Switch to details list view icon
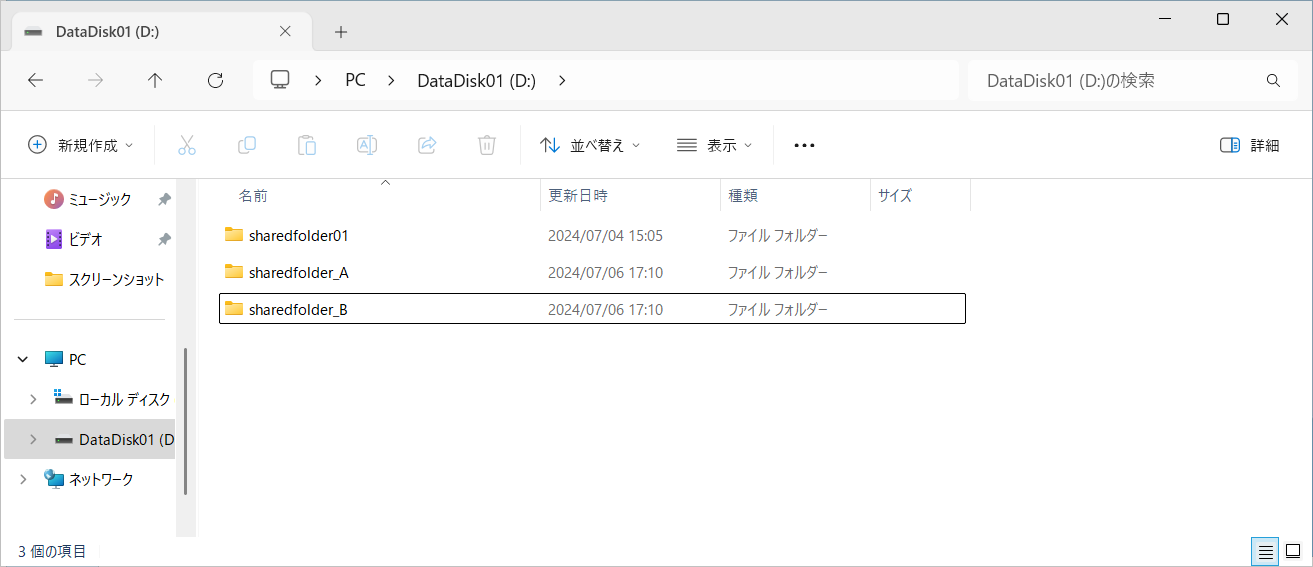 coord(1265,551)
